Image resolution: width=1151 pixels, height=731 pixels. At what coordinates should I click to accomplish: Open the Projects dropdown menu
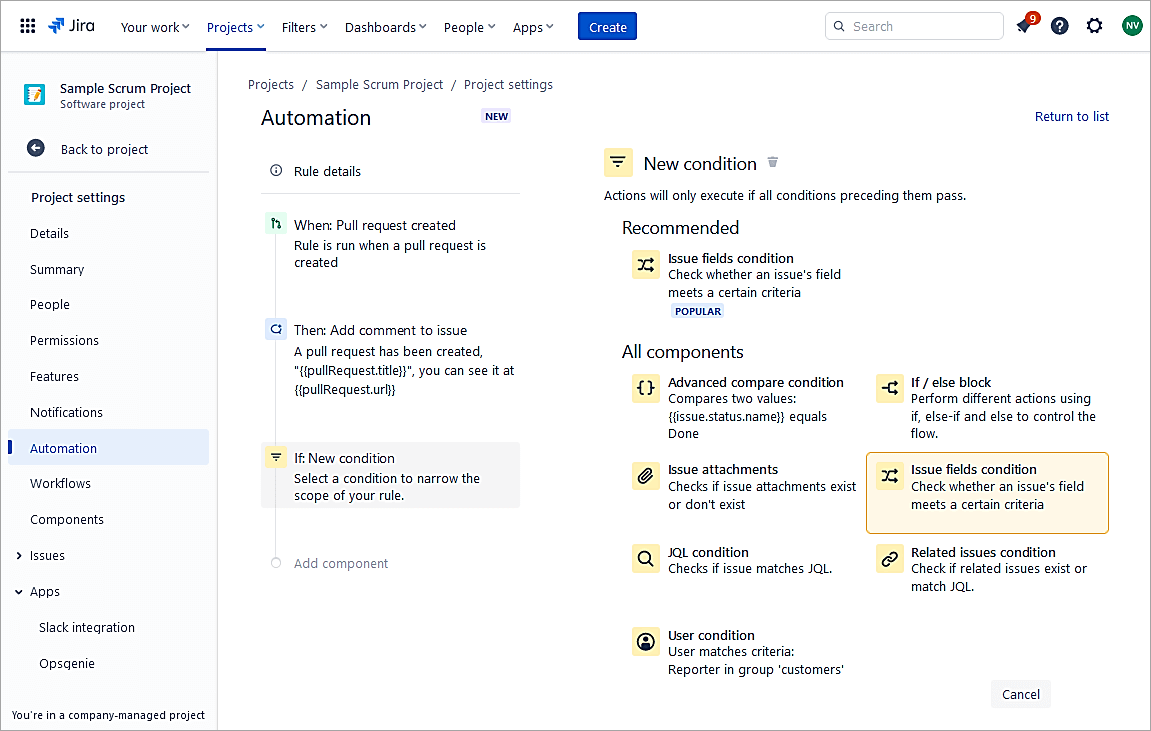[235, 27]
